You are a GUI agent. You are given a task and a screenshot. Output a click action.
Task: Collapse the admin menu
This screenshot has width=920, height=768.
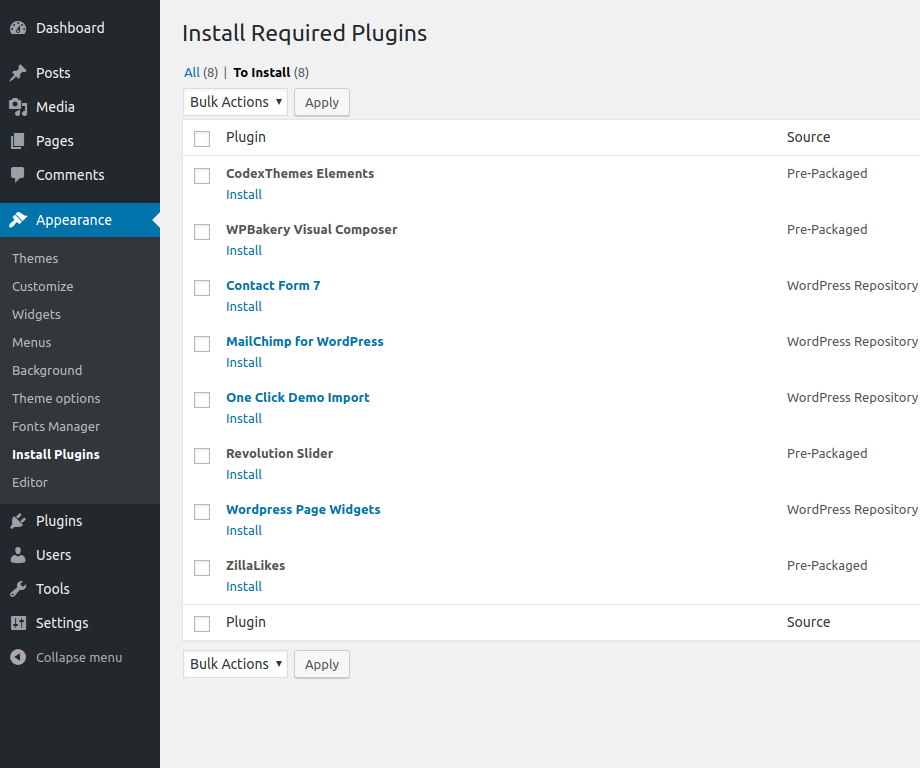(65, 657)
